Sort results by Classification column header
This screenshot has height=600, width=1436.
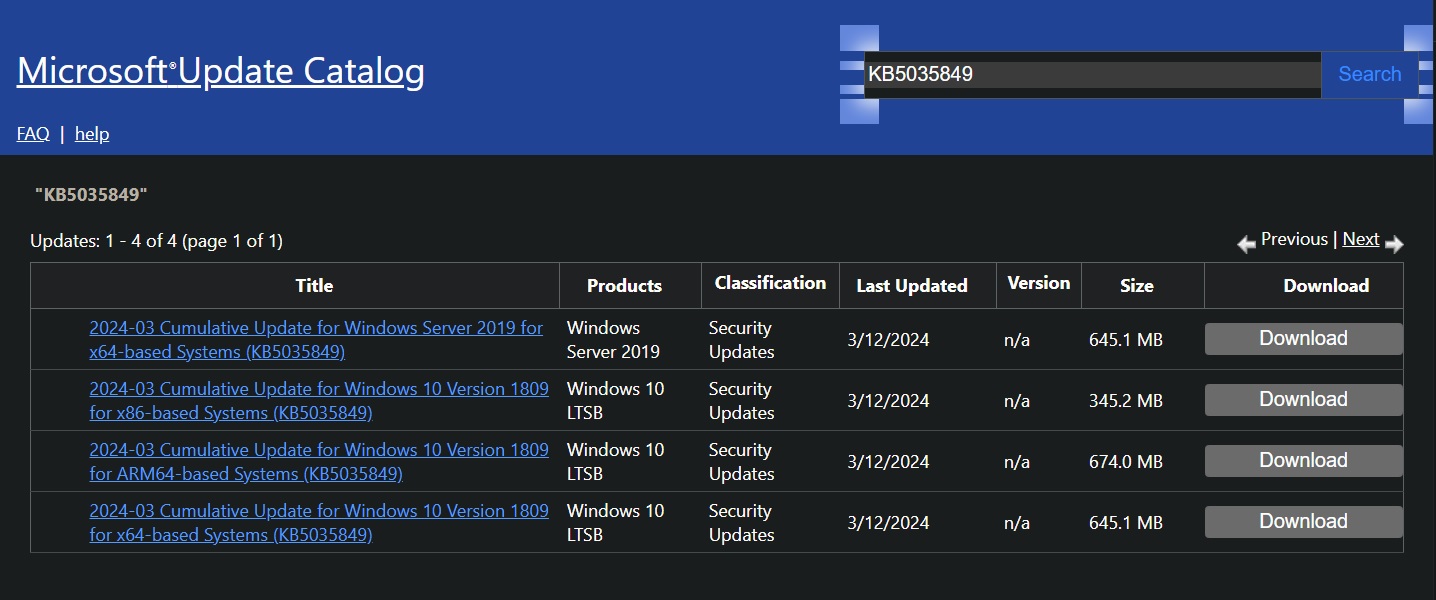coord(770,283)
